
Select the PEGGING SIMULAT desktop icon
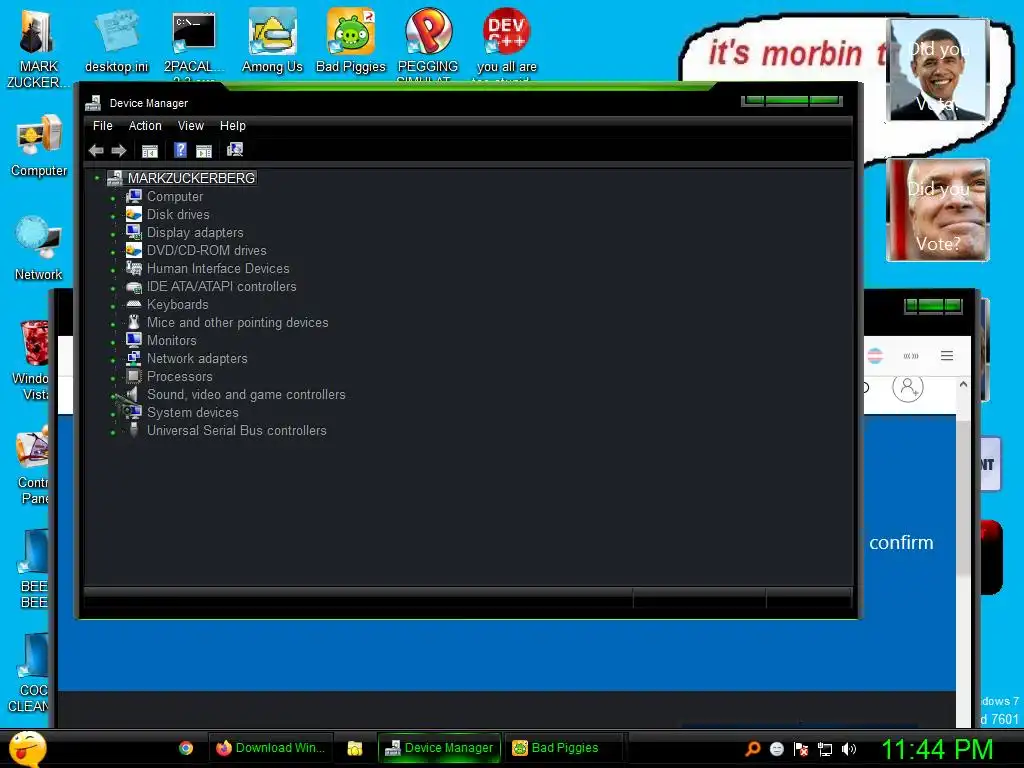pos(428,40)
